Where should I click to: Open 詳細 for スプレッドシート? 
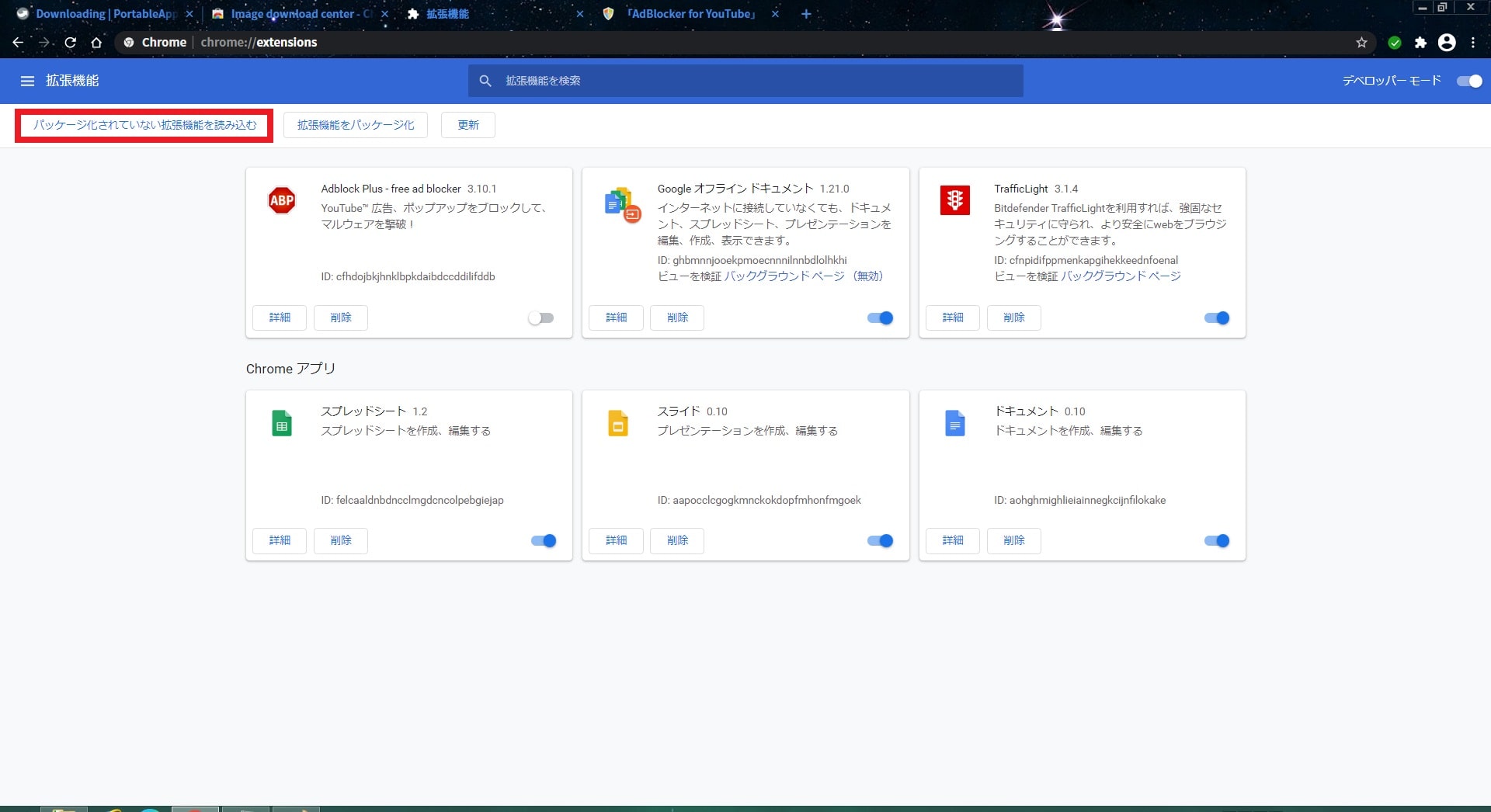pos(280,540)
